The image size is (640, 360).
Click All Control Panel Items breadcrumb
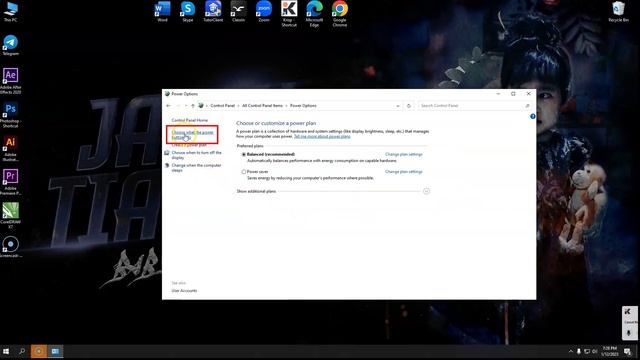[262, 106]
